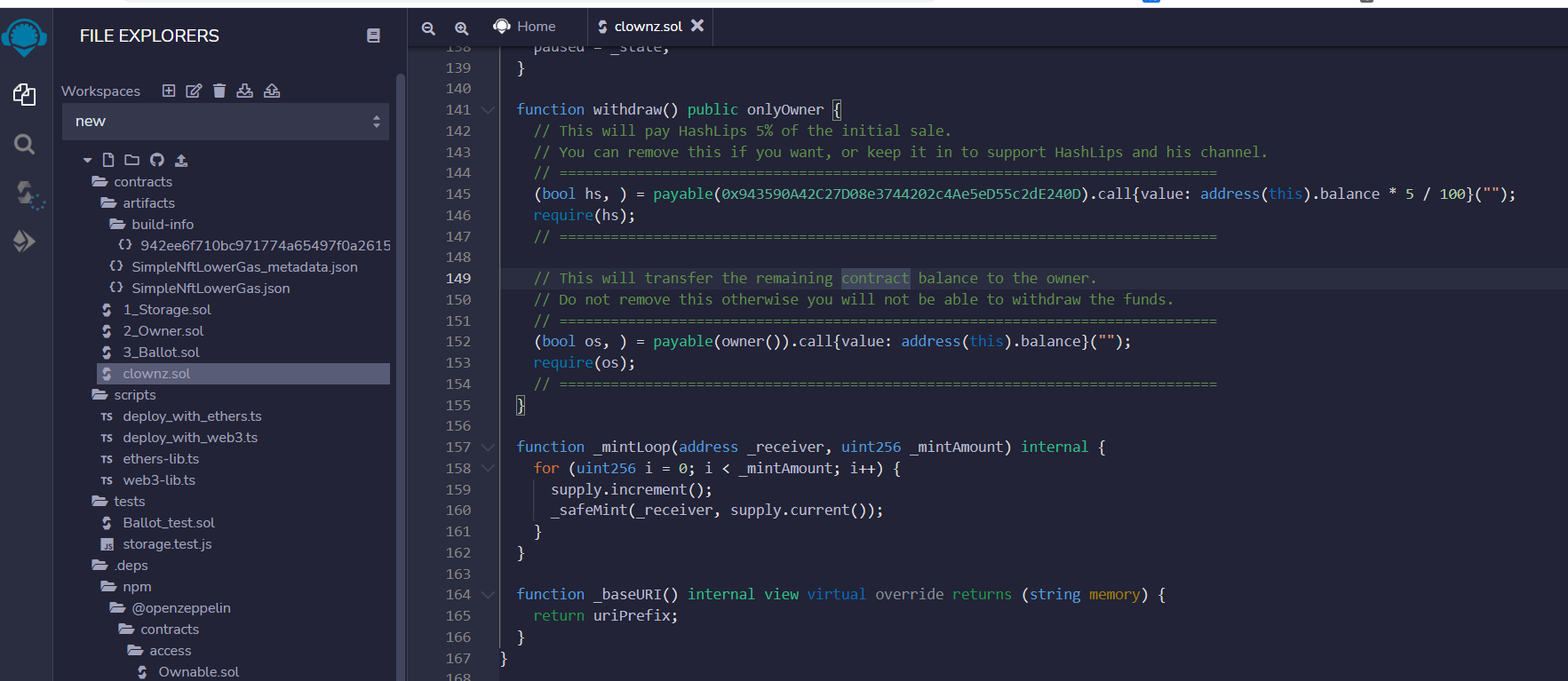Click the search icon in left sidebar
This screenshot has height=681, width=1568.
pos(25,144)
